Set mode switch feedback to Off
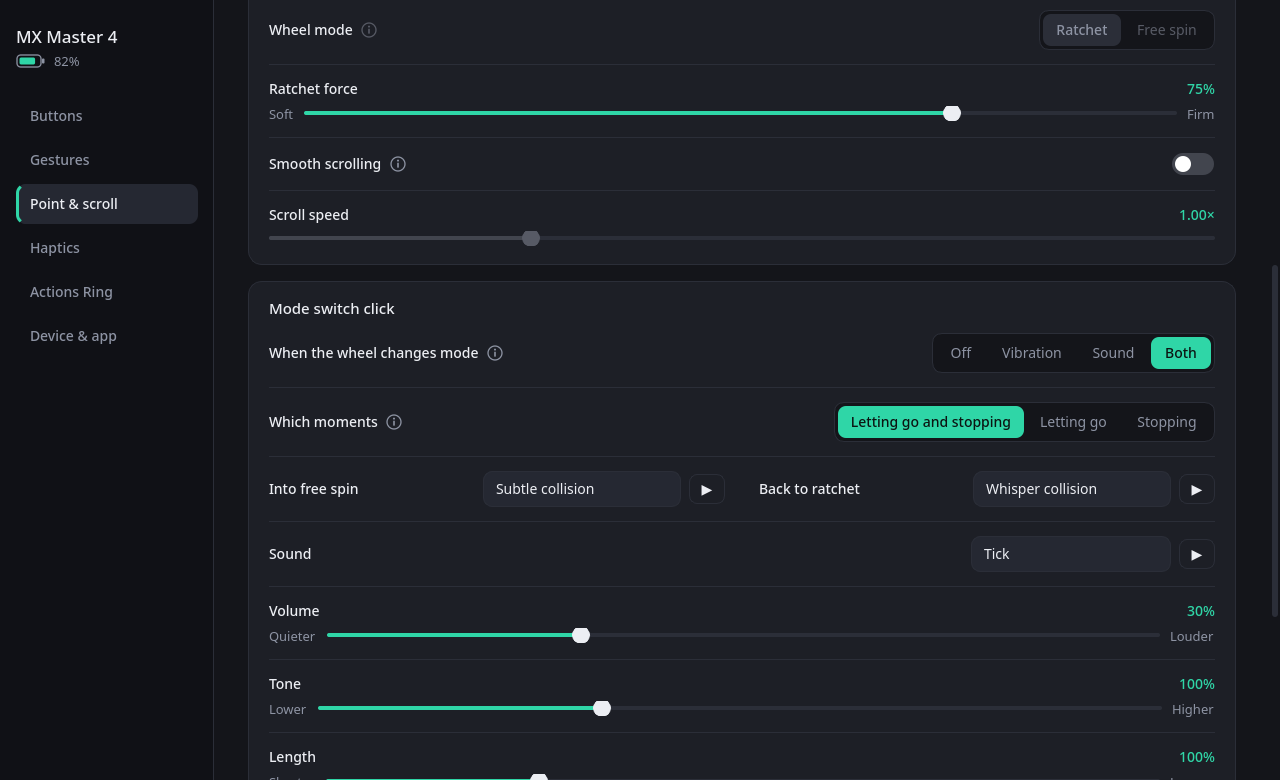 961,353
